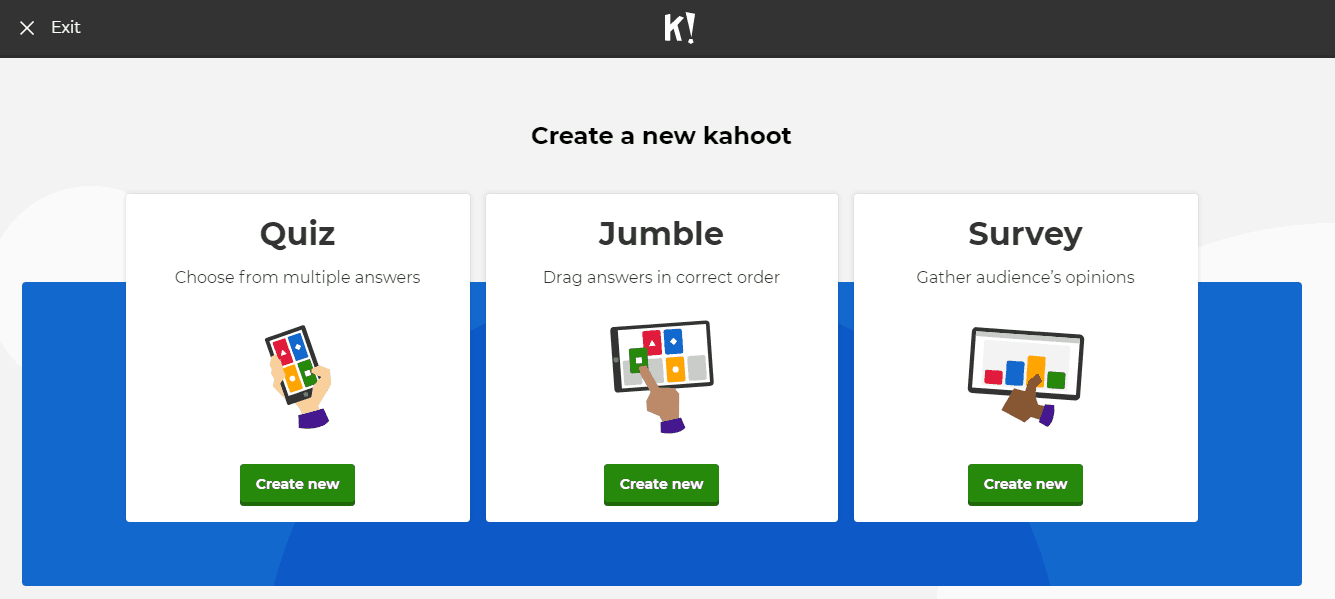Select the Jumble card heading
Image resolution: width=1335 pixels, height=599 pixels.
(x=661, y=234)
